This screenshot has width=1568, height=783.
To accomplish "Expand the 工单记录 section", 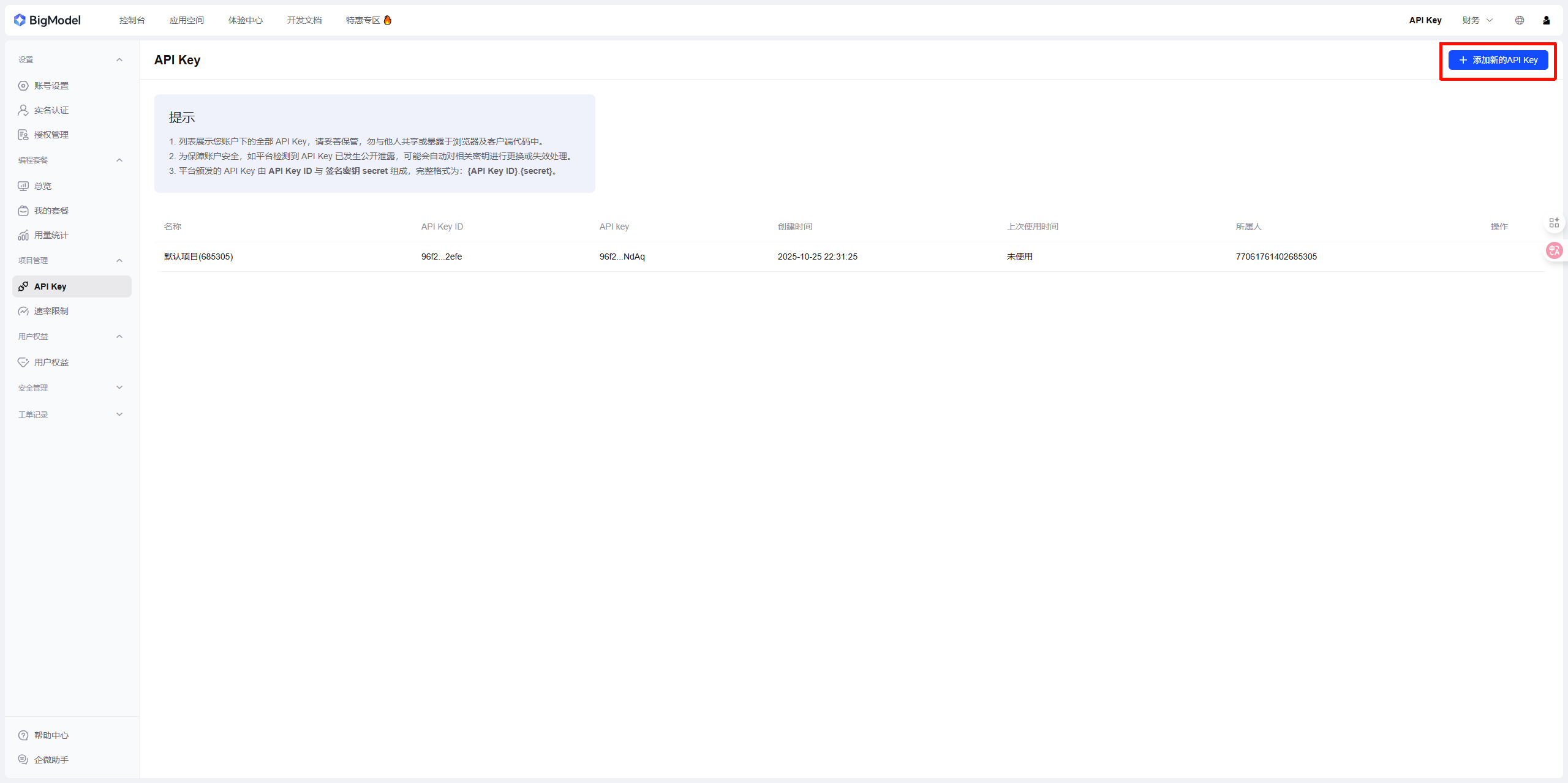I will [x=119, y=414].
